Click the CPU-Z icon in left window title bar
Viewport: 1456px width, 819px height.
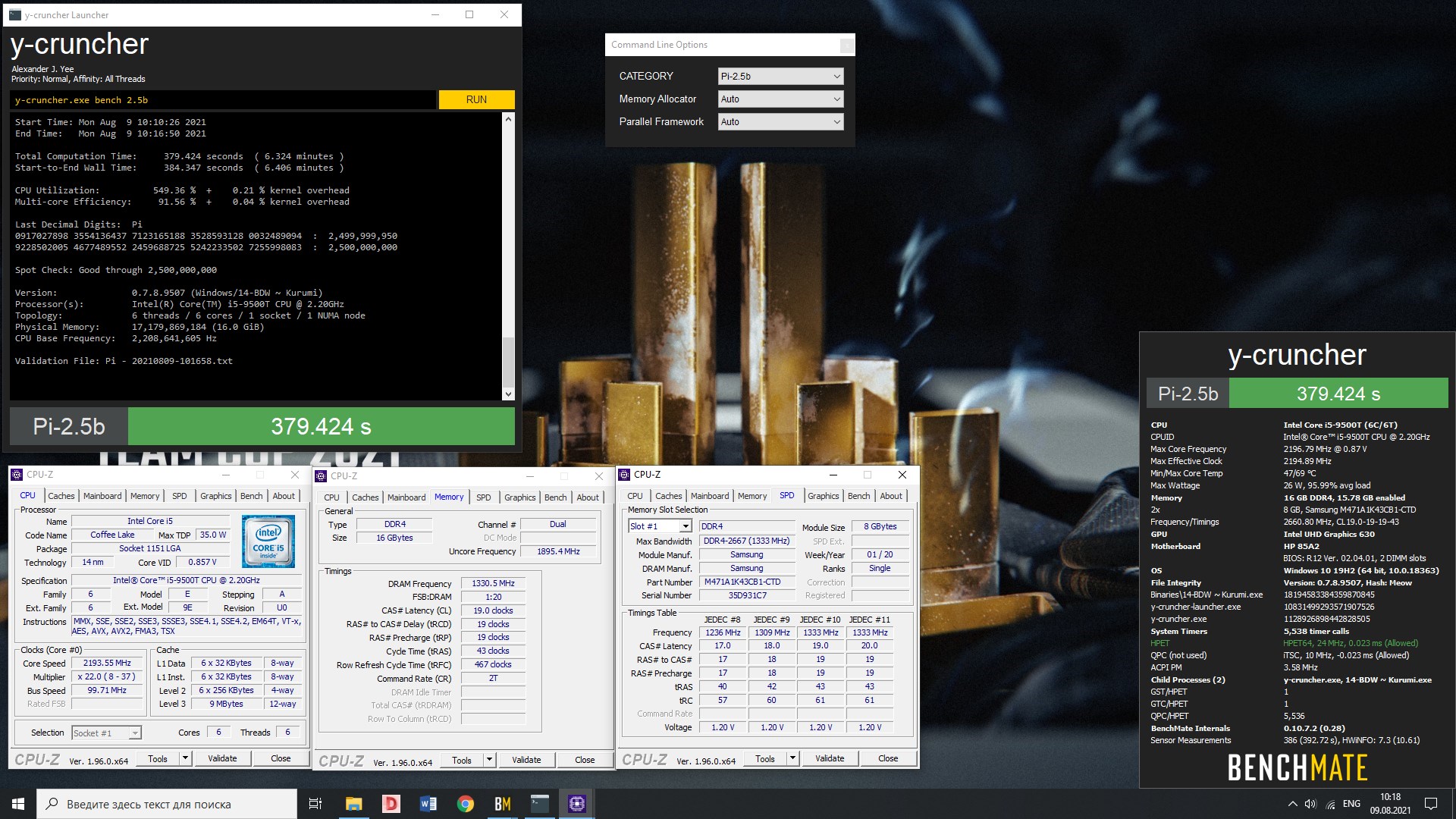[17, 475]
